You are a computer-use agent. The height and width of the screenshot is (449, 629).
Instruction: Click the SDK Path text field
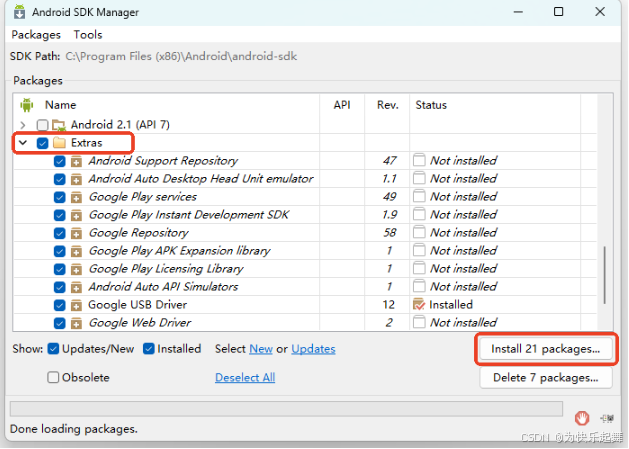(181, 56)
